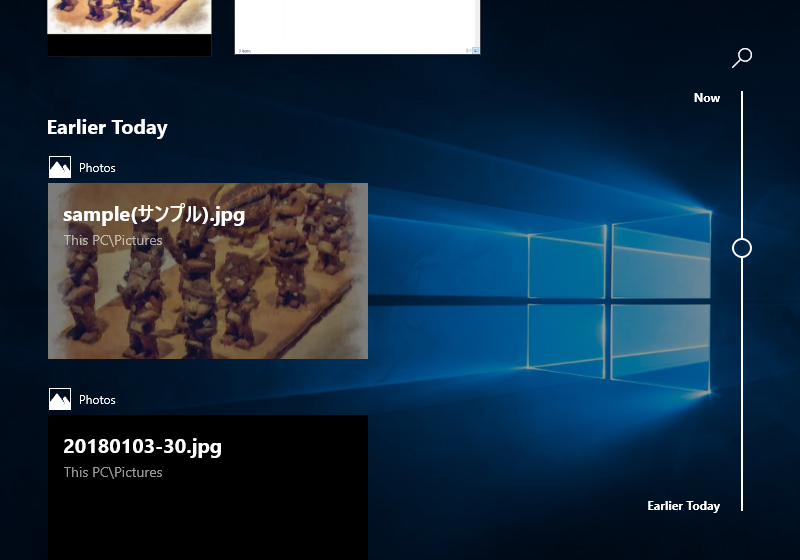Open the Timeline search magnifier

click(742, 58)
